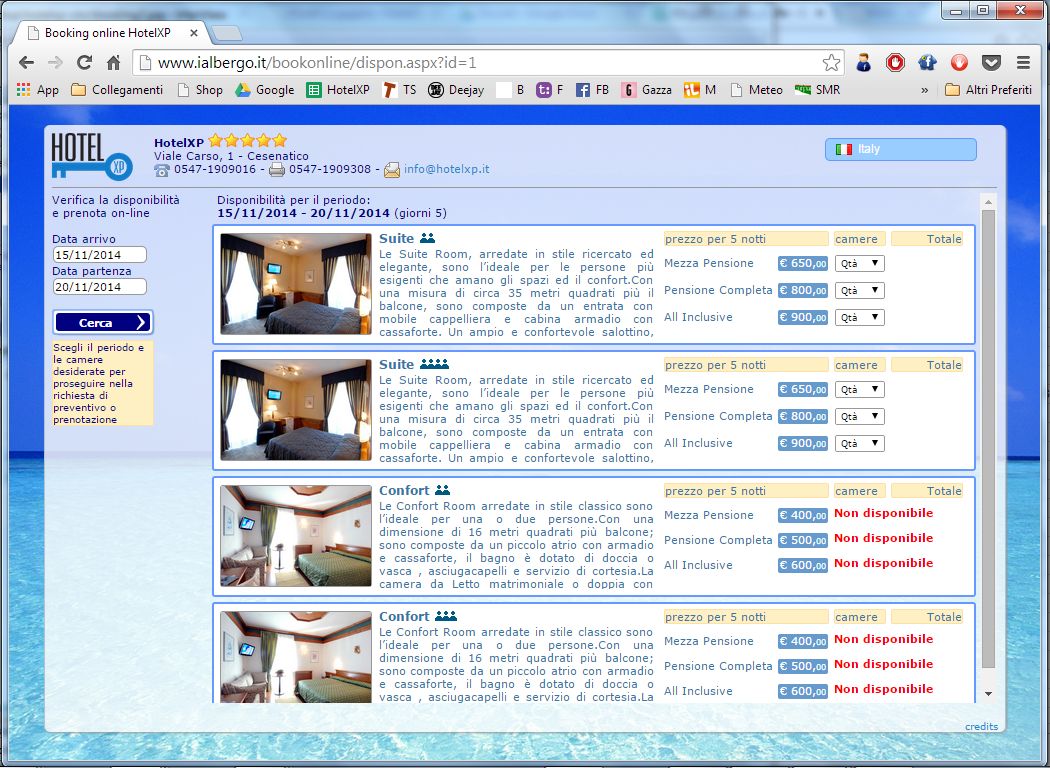
Task: Open the TS bookmark
Action: pos(400,90)
